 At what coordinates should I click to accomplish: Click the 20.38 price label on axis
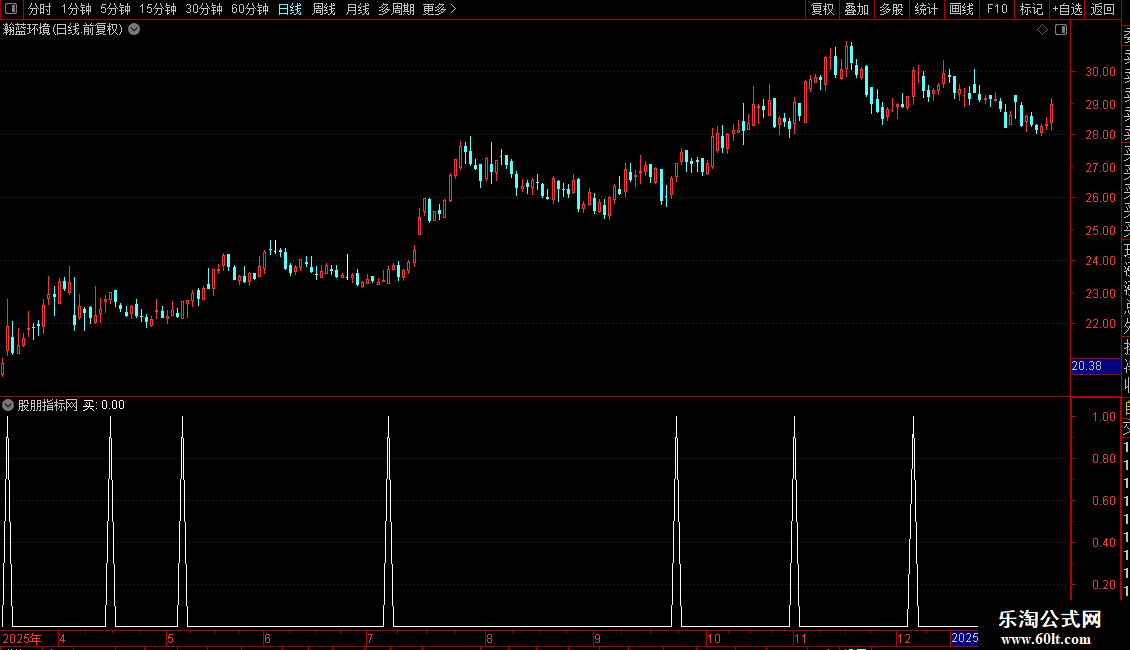pyautogui.click(x=1096, y=366)
